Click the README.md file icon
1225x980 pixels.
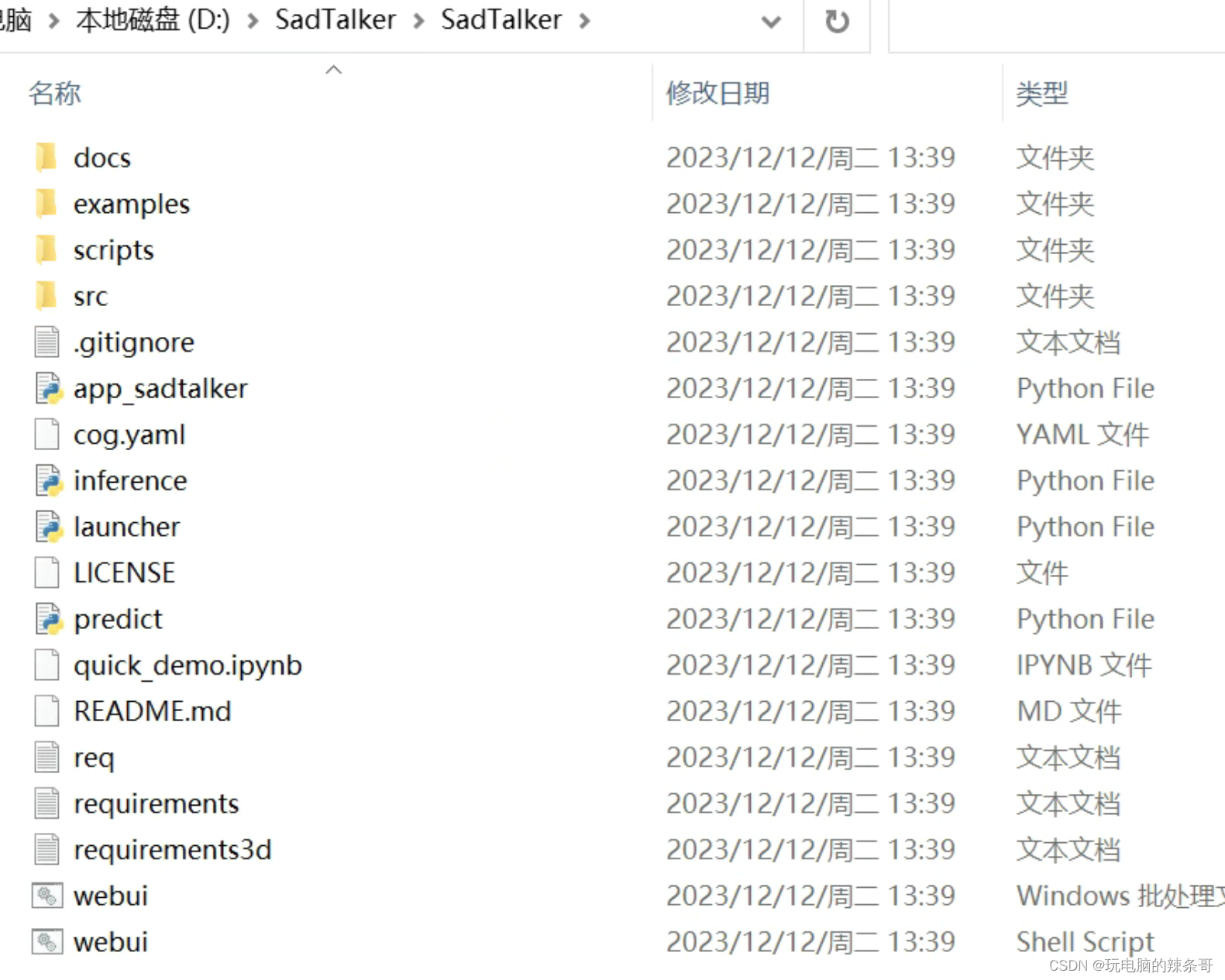point(46,711)
